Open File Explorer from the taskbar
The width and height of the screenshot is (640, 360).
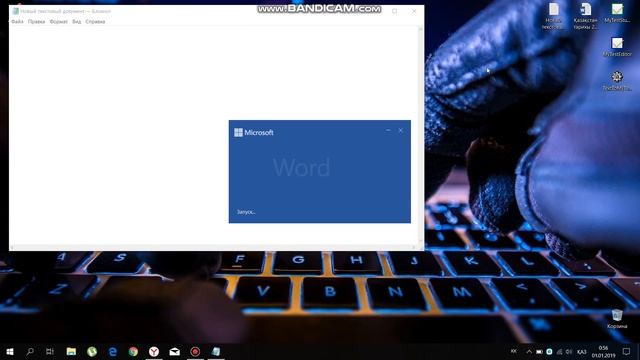pyautogui.click(x=71, y=351)
